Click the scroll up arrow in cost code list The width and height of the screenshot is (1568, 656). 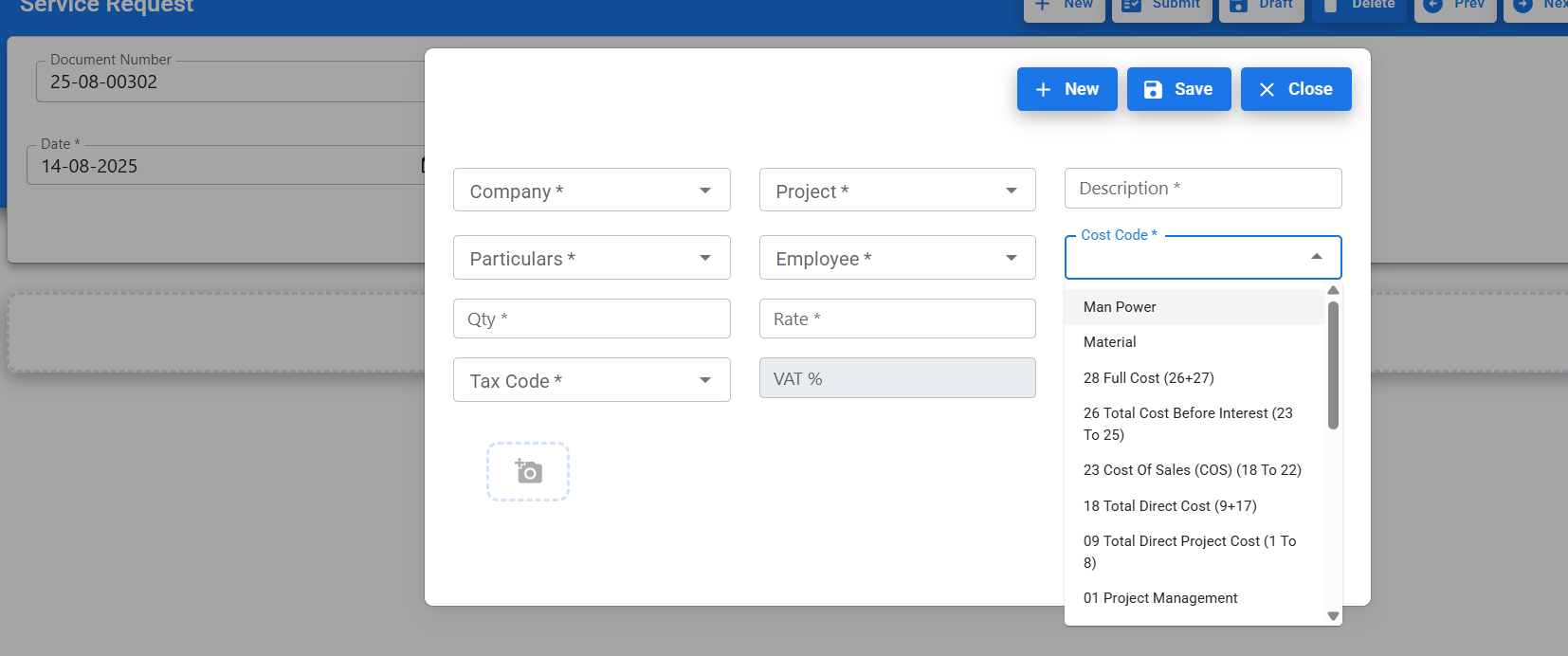1333,291
